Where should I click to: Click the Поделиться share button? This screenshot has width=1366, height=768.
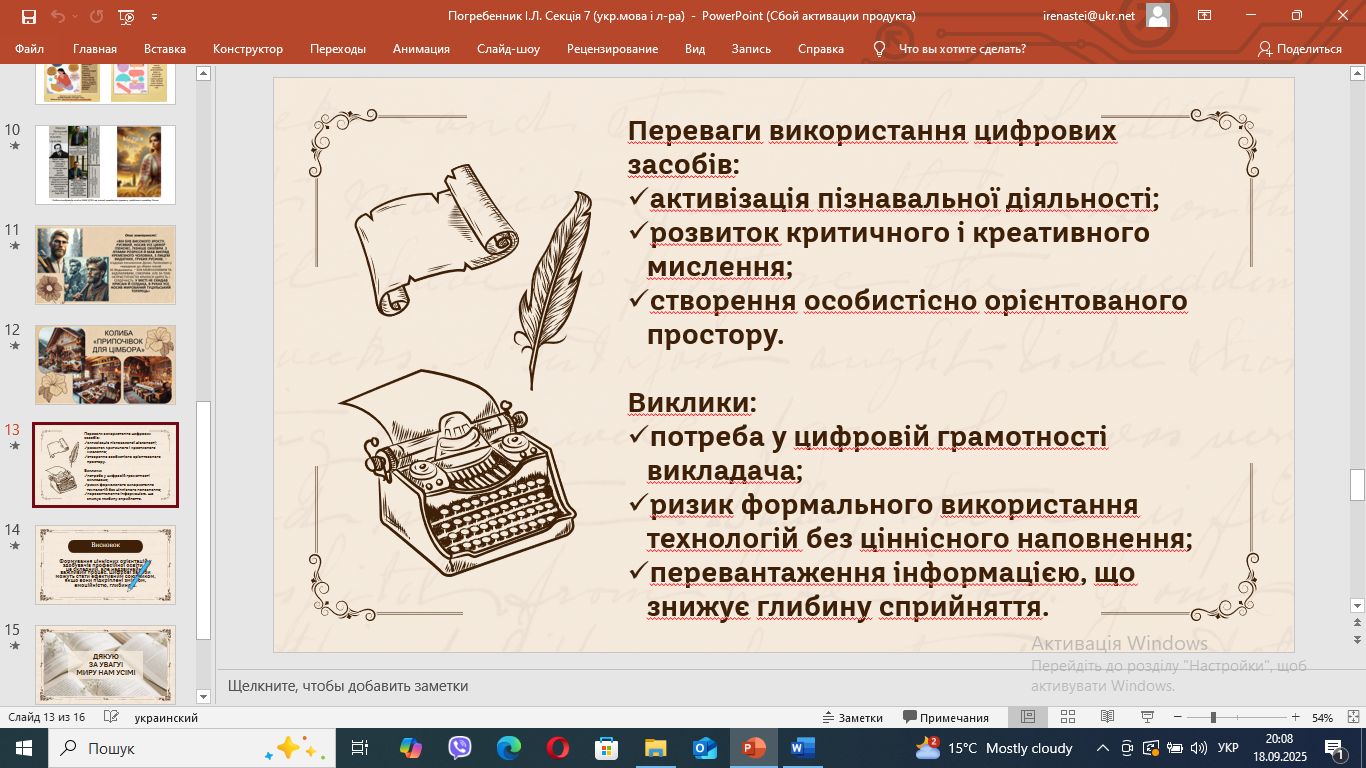click(x=1299, y=48)
